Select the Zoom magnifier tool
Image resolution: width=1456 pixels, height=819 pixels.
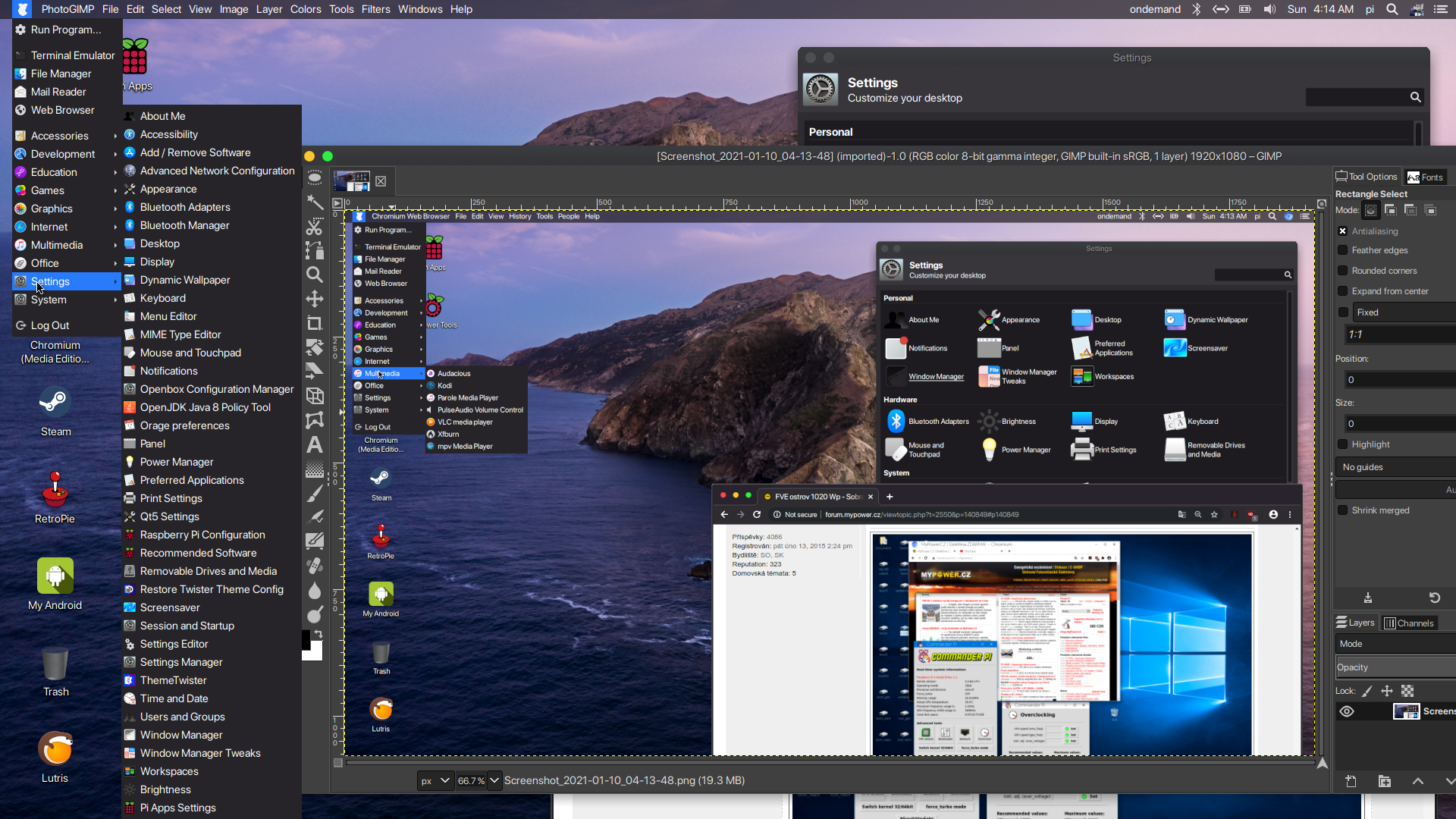pyautogui.click(x=314, y=275)
